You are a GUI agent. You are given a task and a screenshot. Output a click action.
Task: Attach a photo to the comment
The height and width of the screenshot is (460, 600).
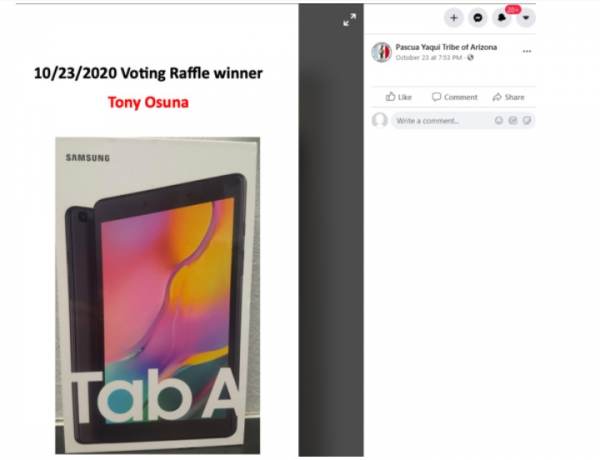click(513, 121)
